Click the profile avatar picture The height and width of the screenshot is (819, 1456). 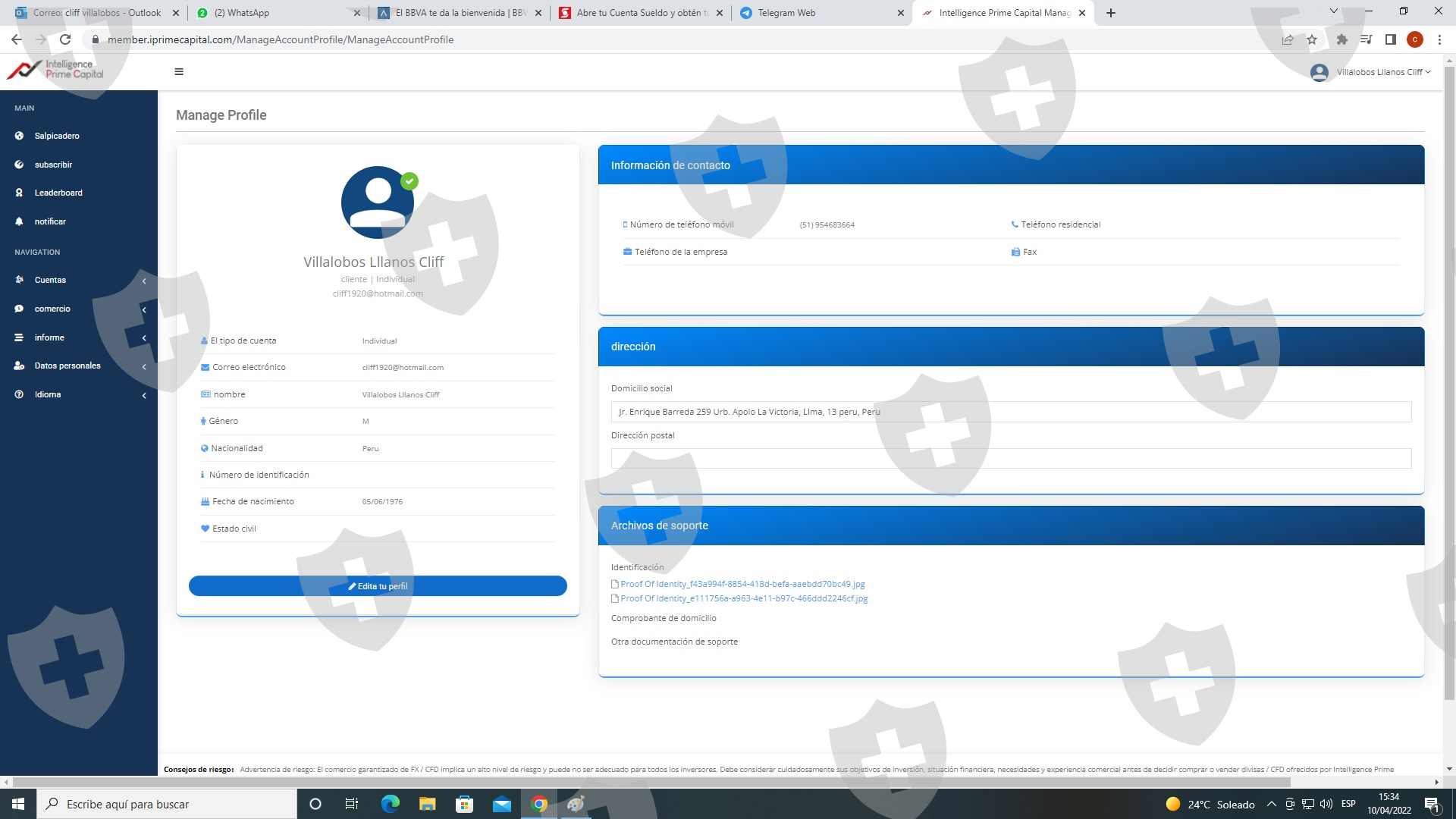click(x=377, y=202)
